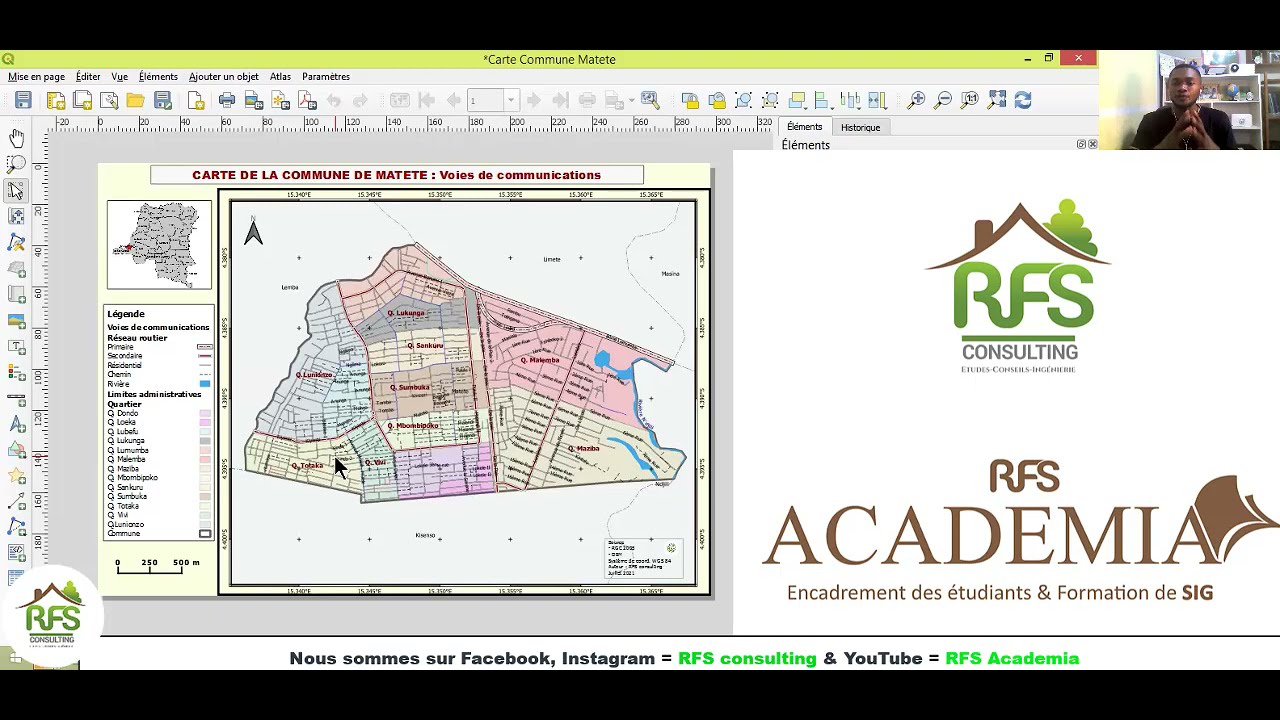Open the Éléments menu
The width and height of the screenshot is (1280, 720).
point(158,77)
